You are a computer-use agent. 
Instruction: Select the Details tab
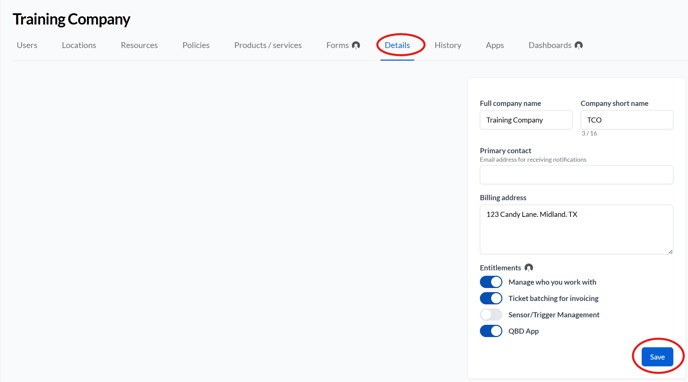coord(397,45)
